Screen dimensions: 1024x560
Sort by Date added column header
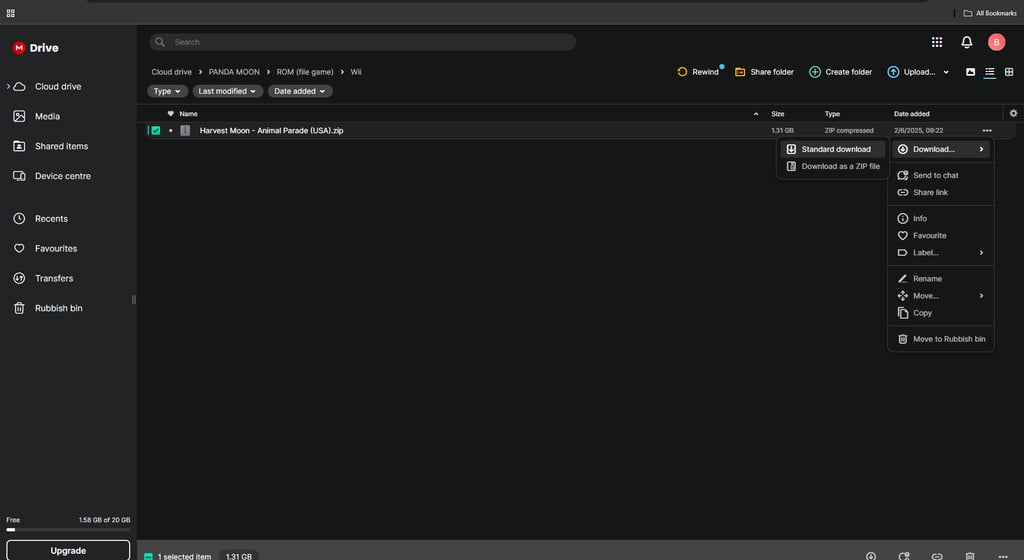point(911,114)
